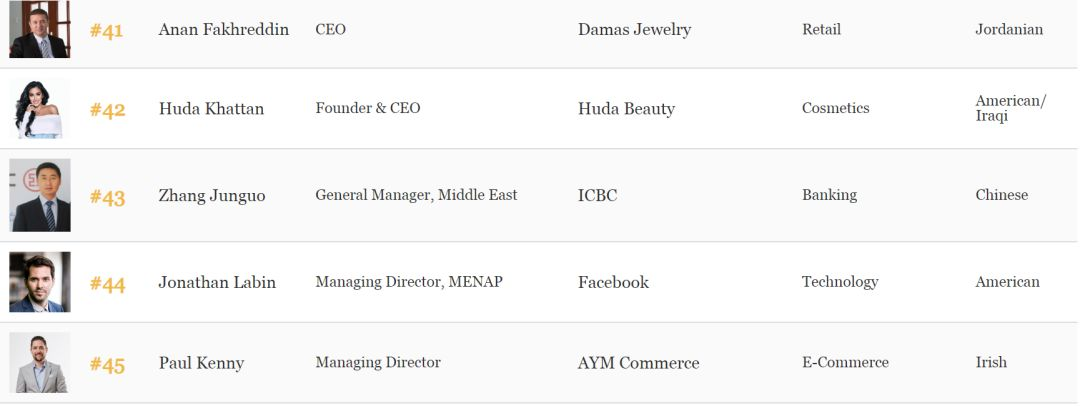Open the Anan Fakhreddin name link
Screen dimensions: 1080x406
(x=224, y=30)
